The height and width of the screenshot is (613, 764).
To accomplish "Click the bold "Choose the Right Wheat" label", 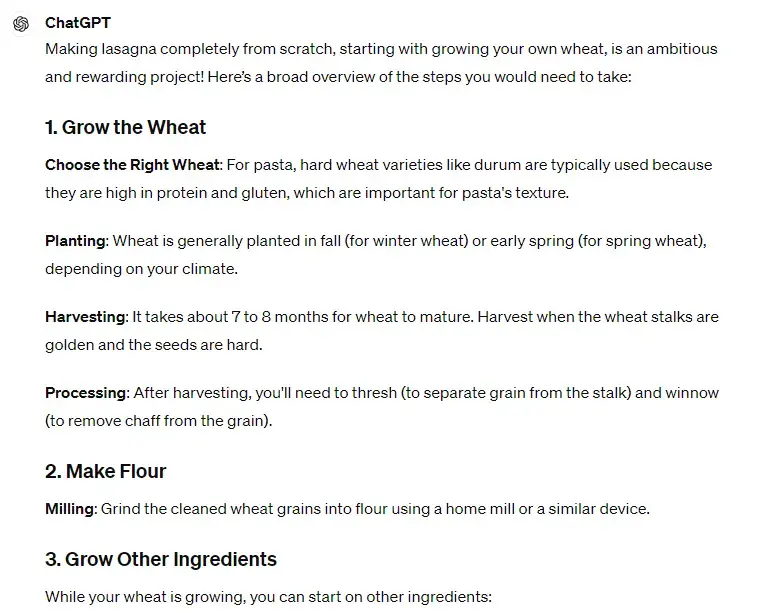I will 131,164.
